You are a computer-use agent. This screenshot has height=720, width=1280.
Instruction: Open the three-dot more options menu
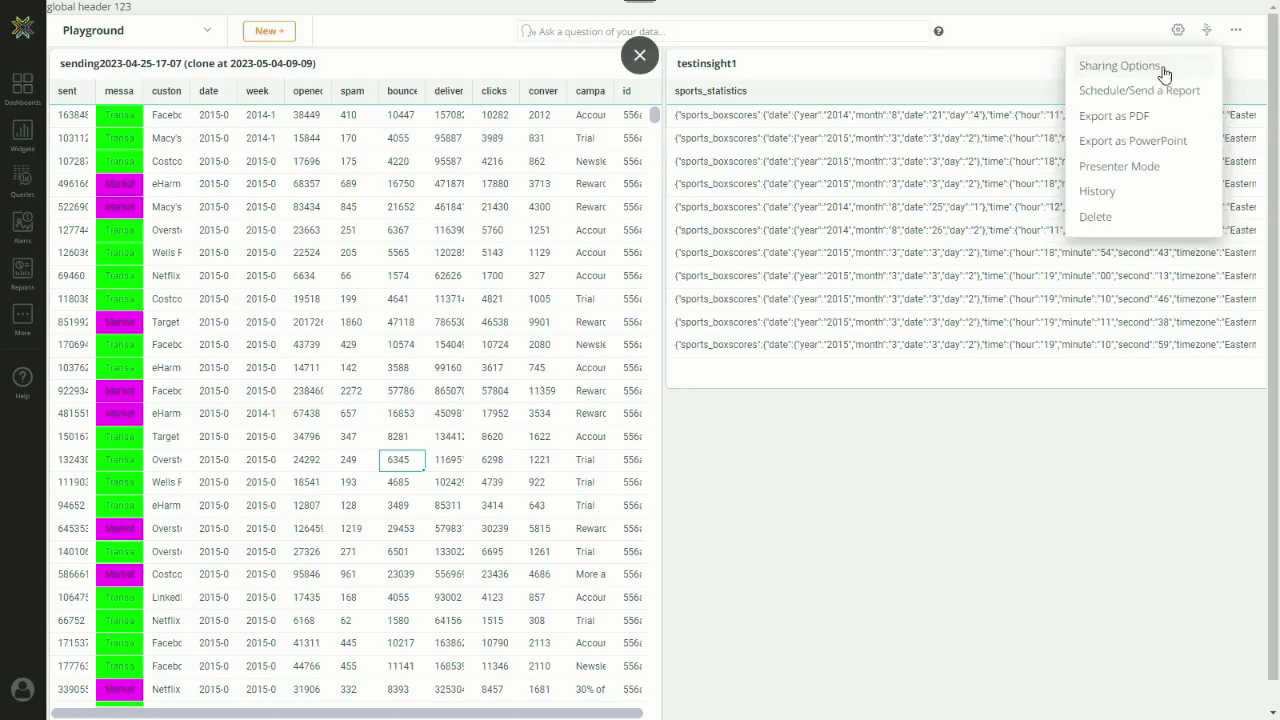pos(1236,30)
